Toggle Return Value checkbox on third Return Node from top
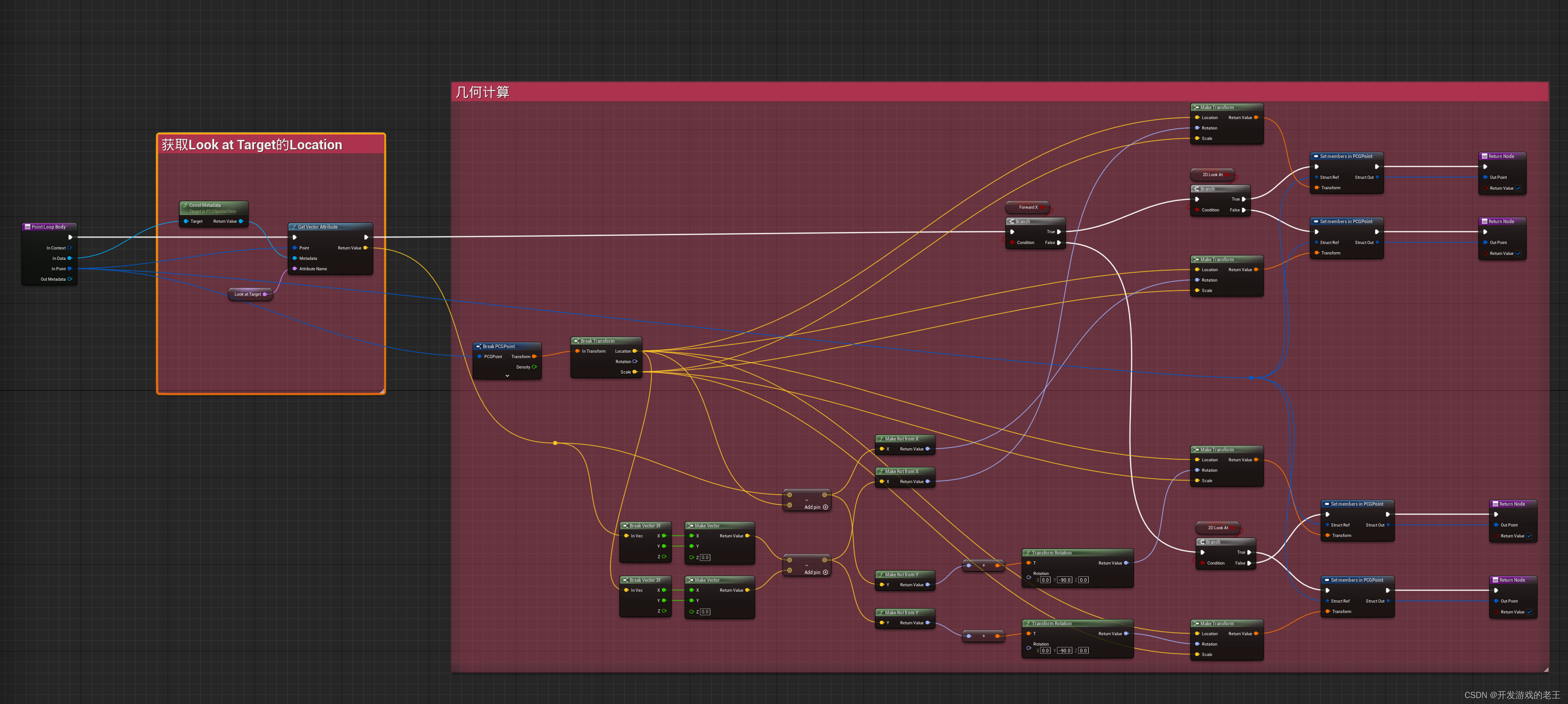 coord(1529,536)
